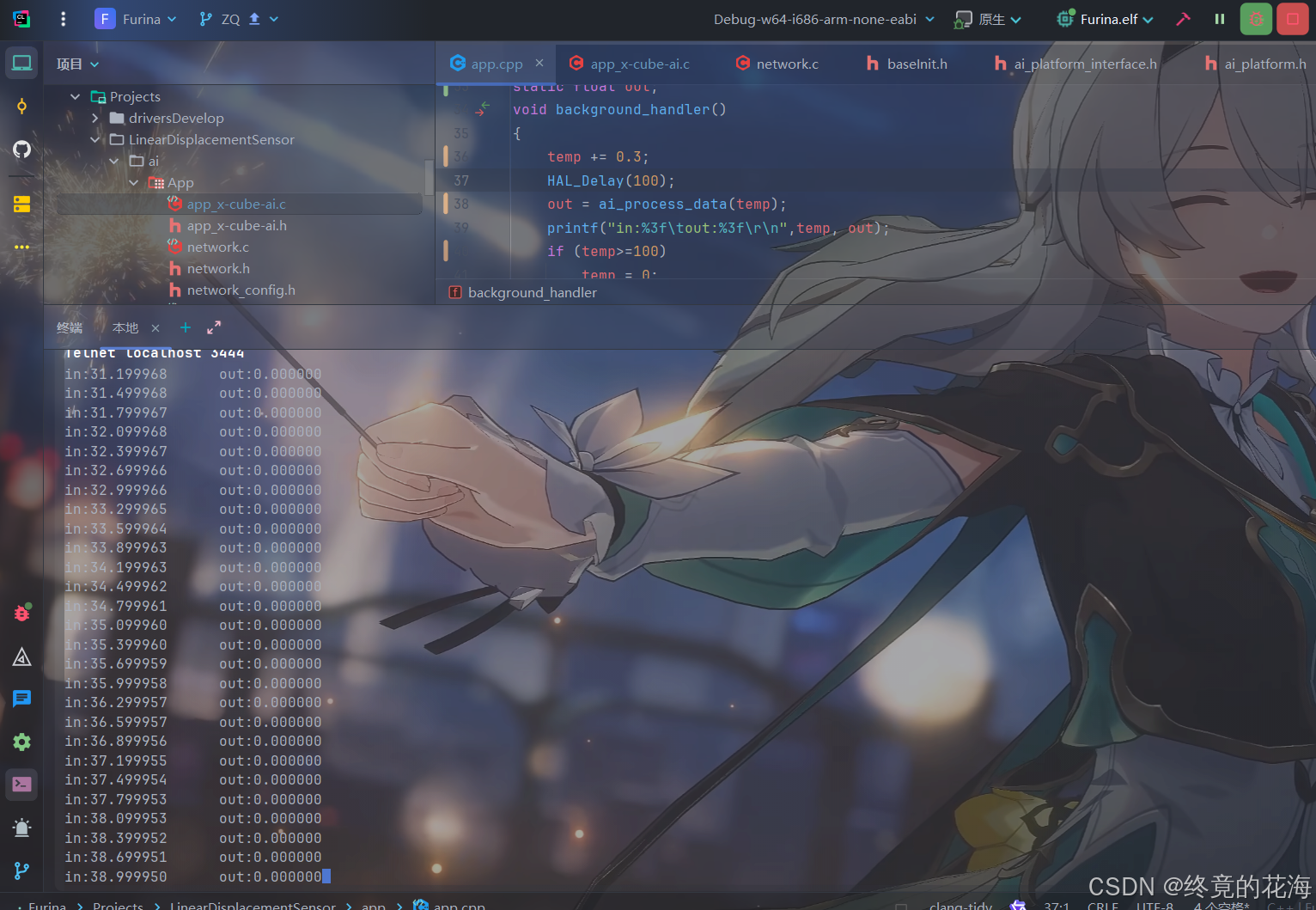Screen dimensions: 1316x910
Task: Click the more tool windows dots
Action: coord(21,247)
